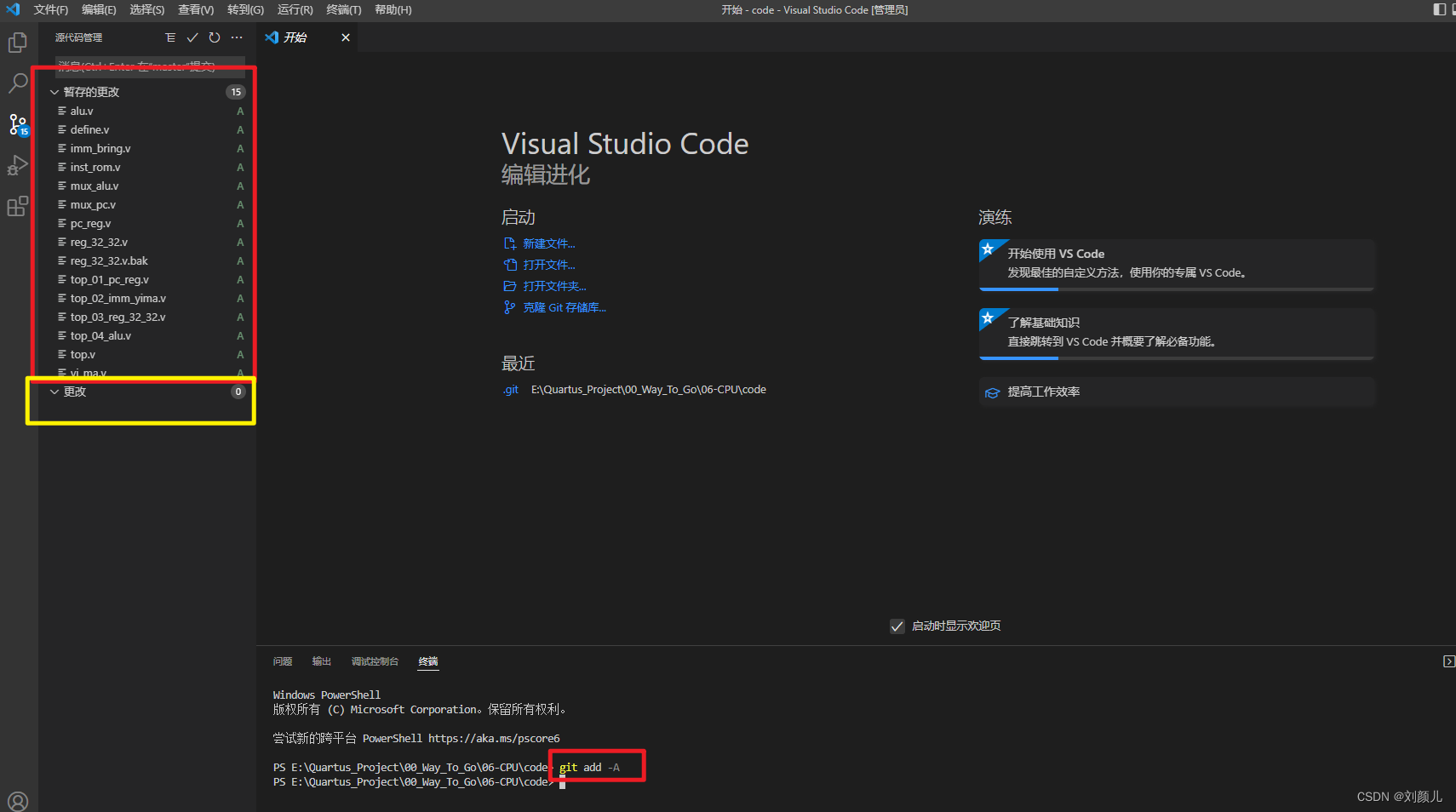Open the 开始使用 VS Code walkthrough card
The image size is (1456, 812).
[x=1177, y=265]
